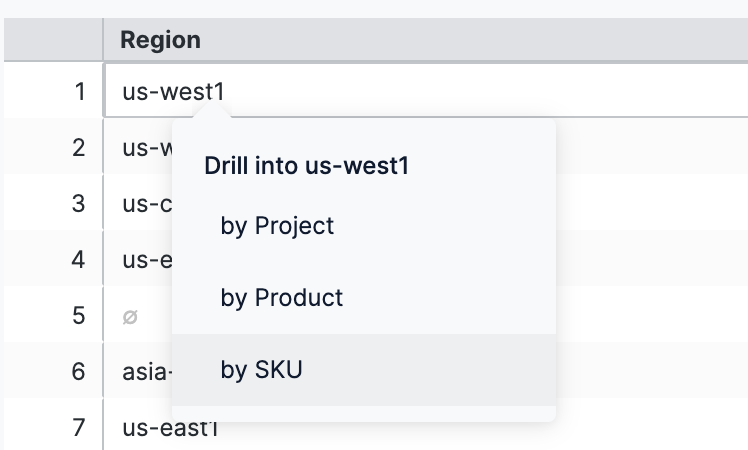Click row number 1

pos(79,92)
